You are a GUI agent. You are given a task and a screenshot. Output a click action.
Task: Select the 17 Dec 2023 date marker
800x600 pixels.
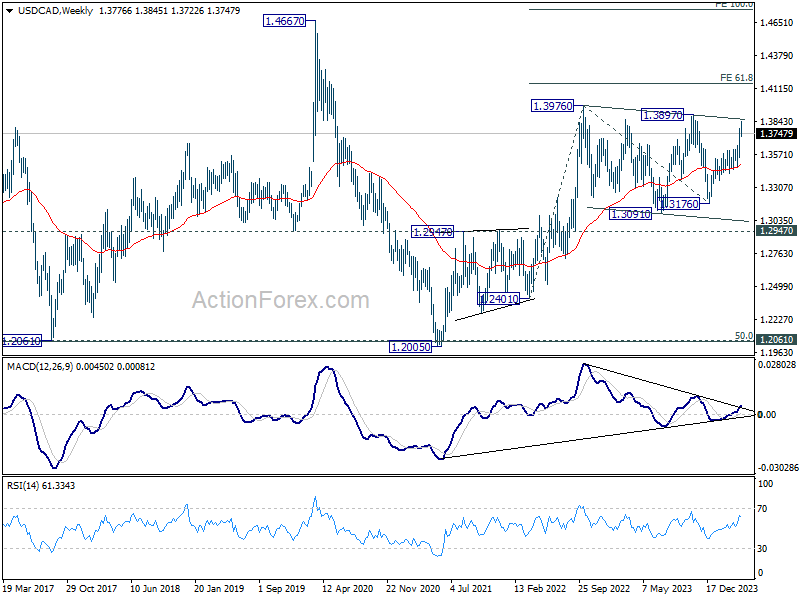pos(730,590)
